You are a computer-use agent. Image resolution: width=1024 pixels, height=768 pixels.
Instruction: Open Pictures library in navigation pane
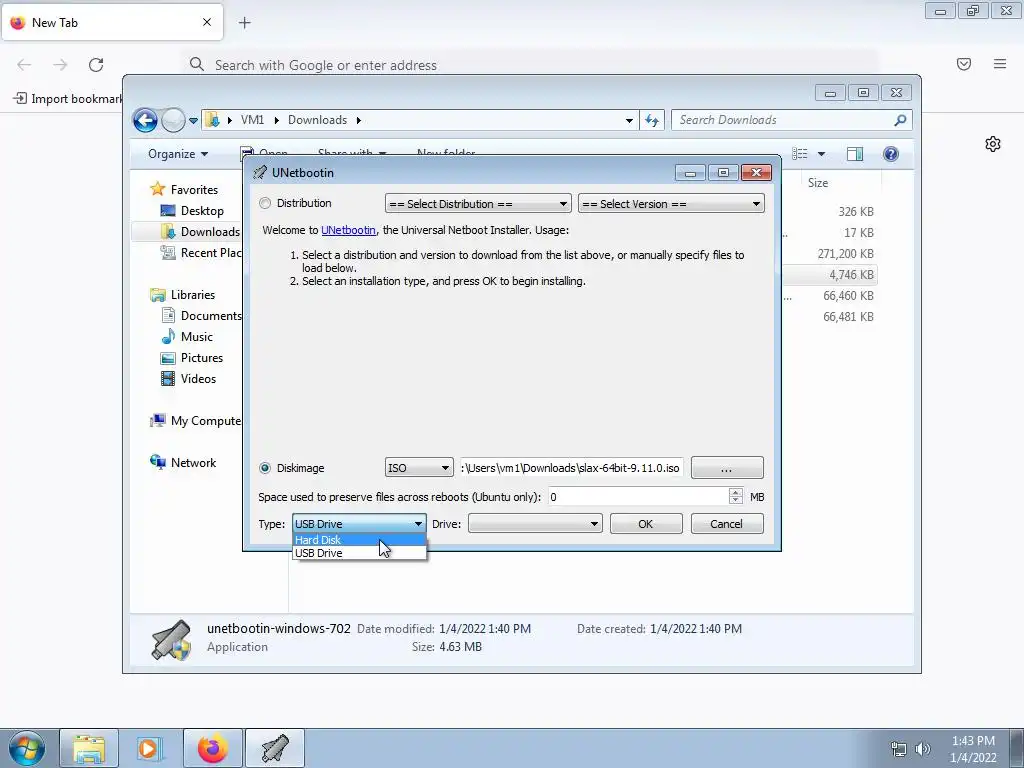click(x=201, y=358)
